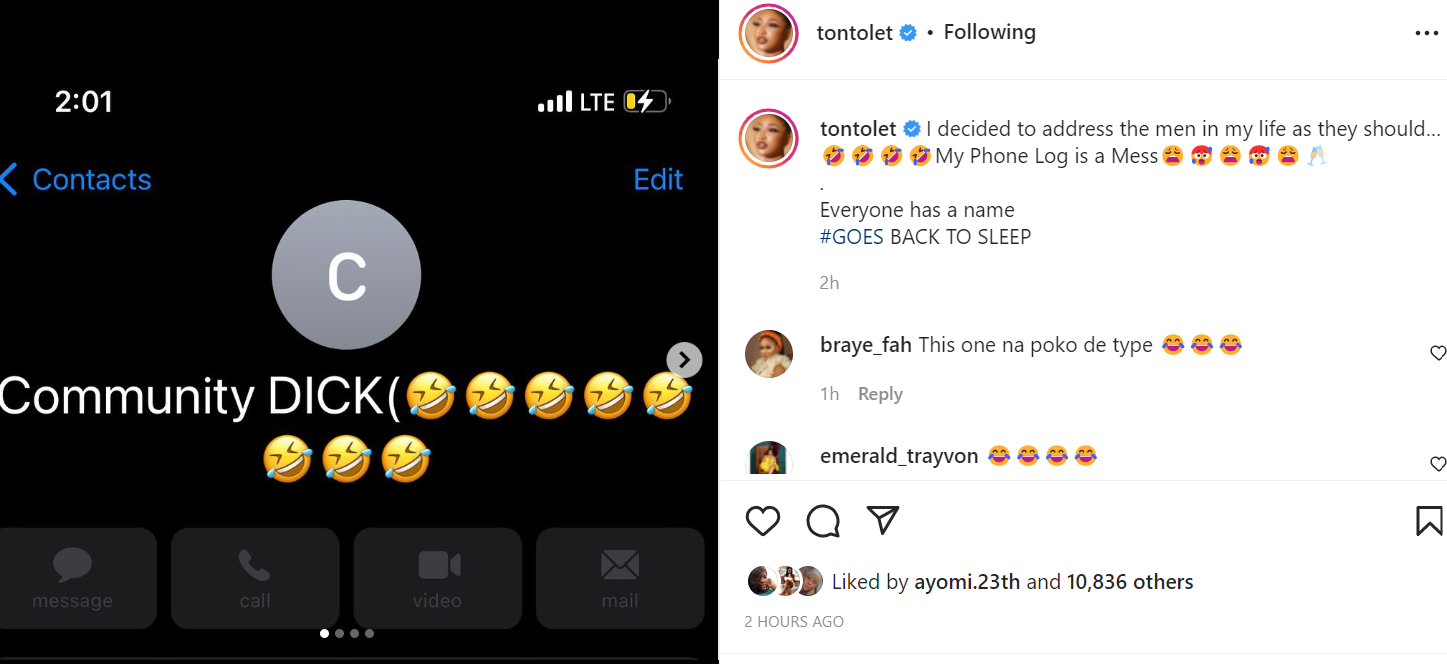This screenshot has height=664, width=1447.
Task: Open the ayomi.23th profile link
Action: pyautogui.click(x=967, y=582)
